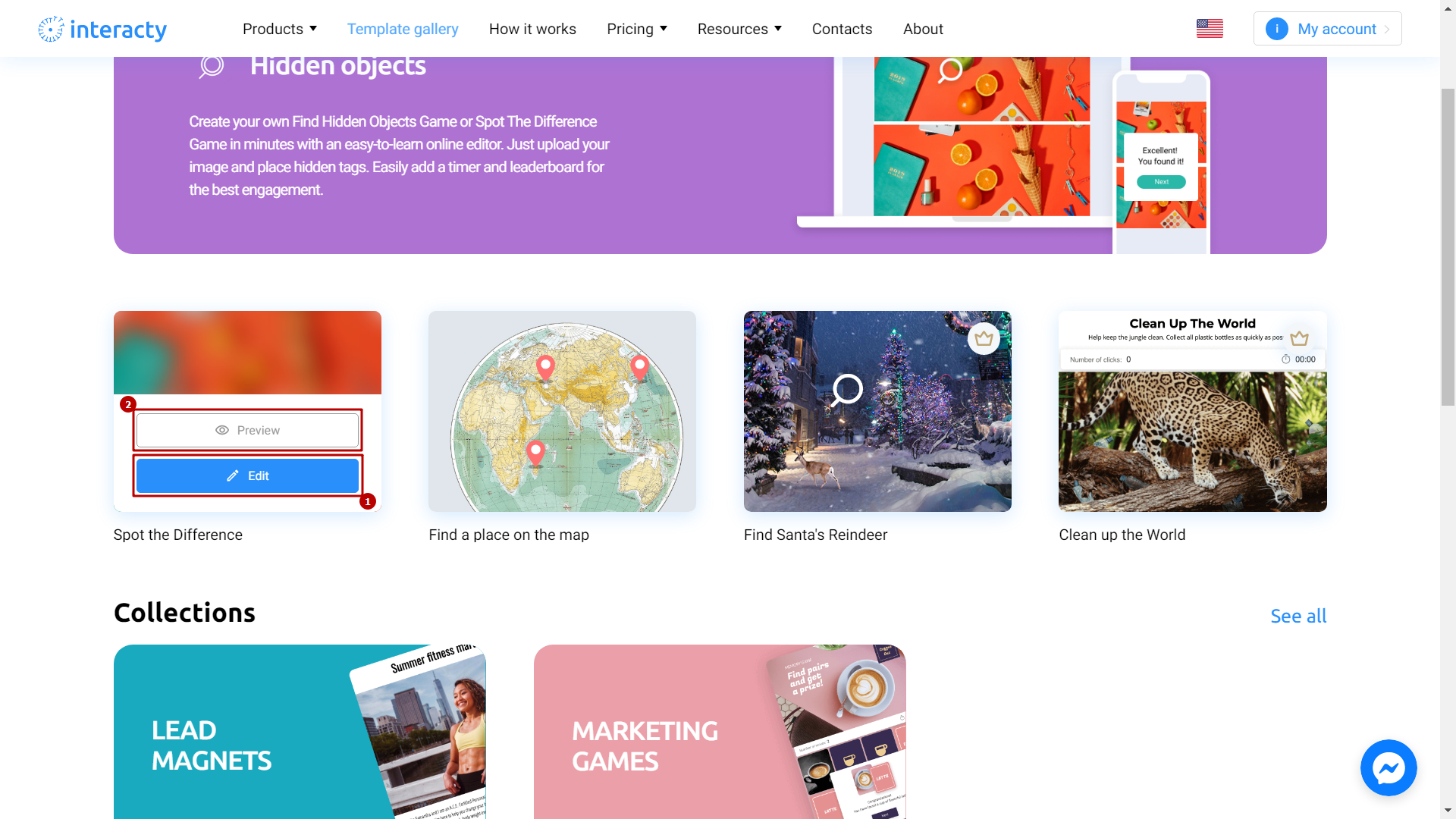Expand the Pricing dropdown menu
The width and height of the screenshot is (1456, 819).
(636, 28)
